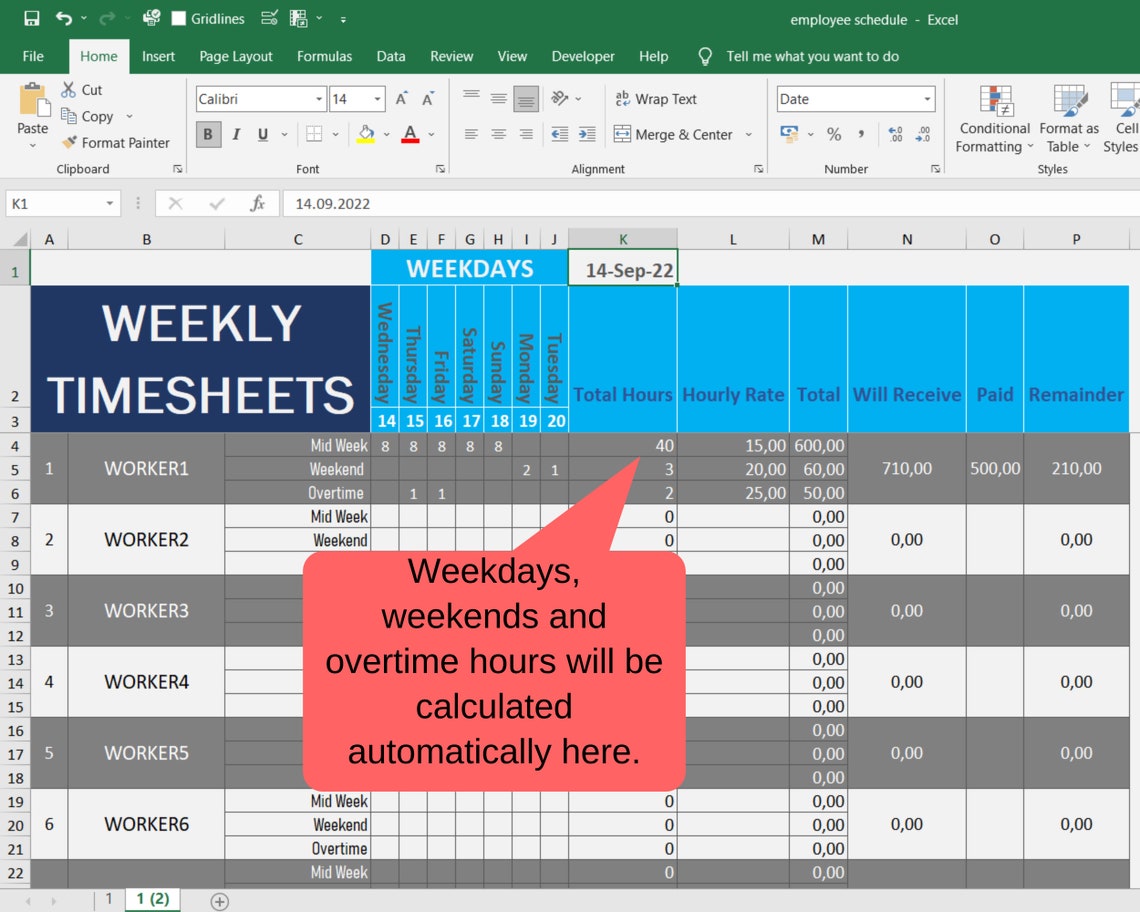This screenshot has width=1140, height=912.
Task: Open Conditional Formatting options
Action: 993,120
